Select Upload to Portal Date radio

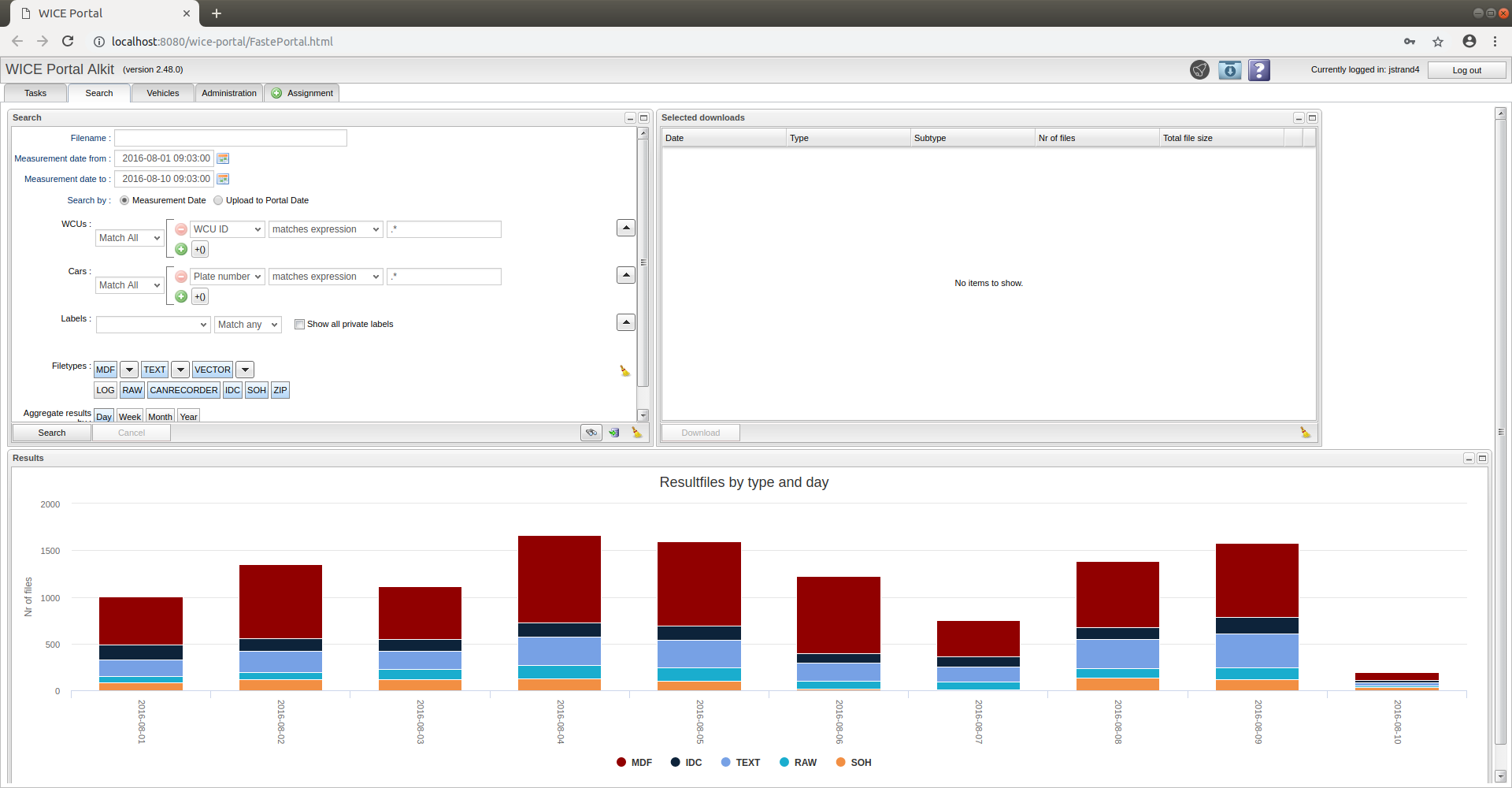point(219,200)
